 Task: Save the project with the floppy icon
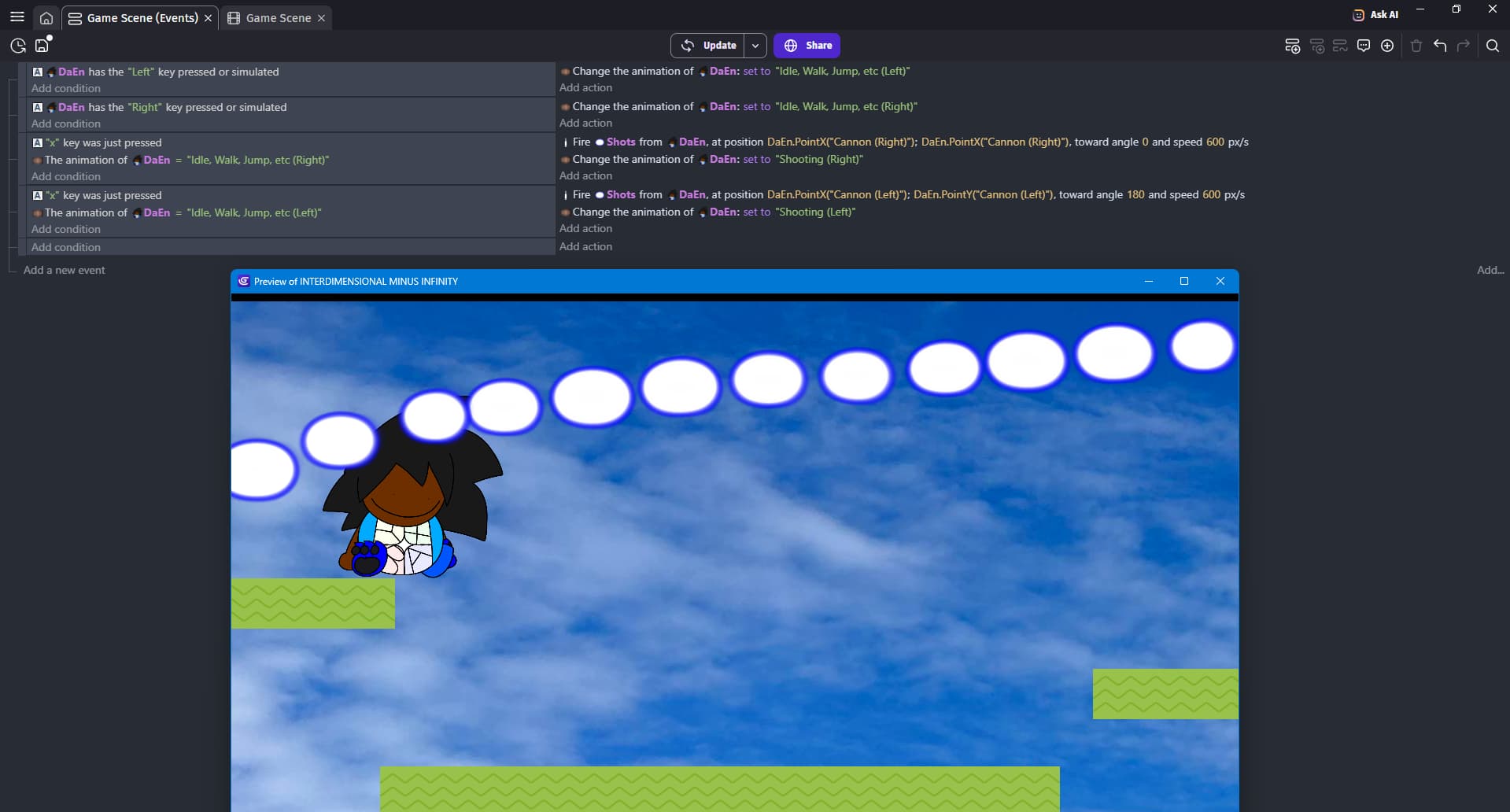pyautogui.click(x=42, y=46)
